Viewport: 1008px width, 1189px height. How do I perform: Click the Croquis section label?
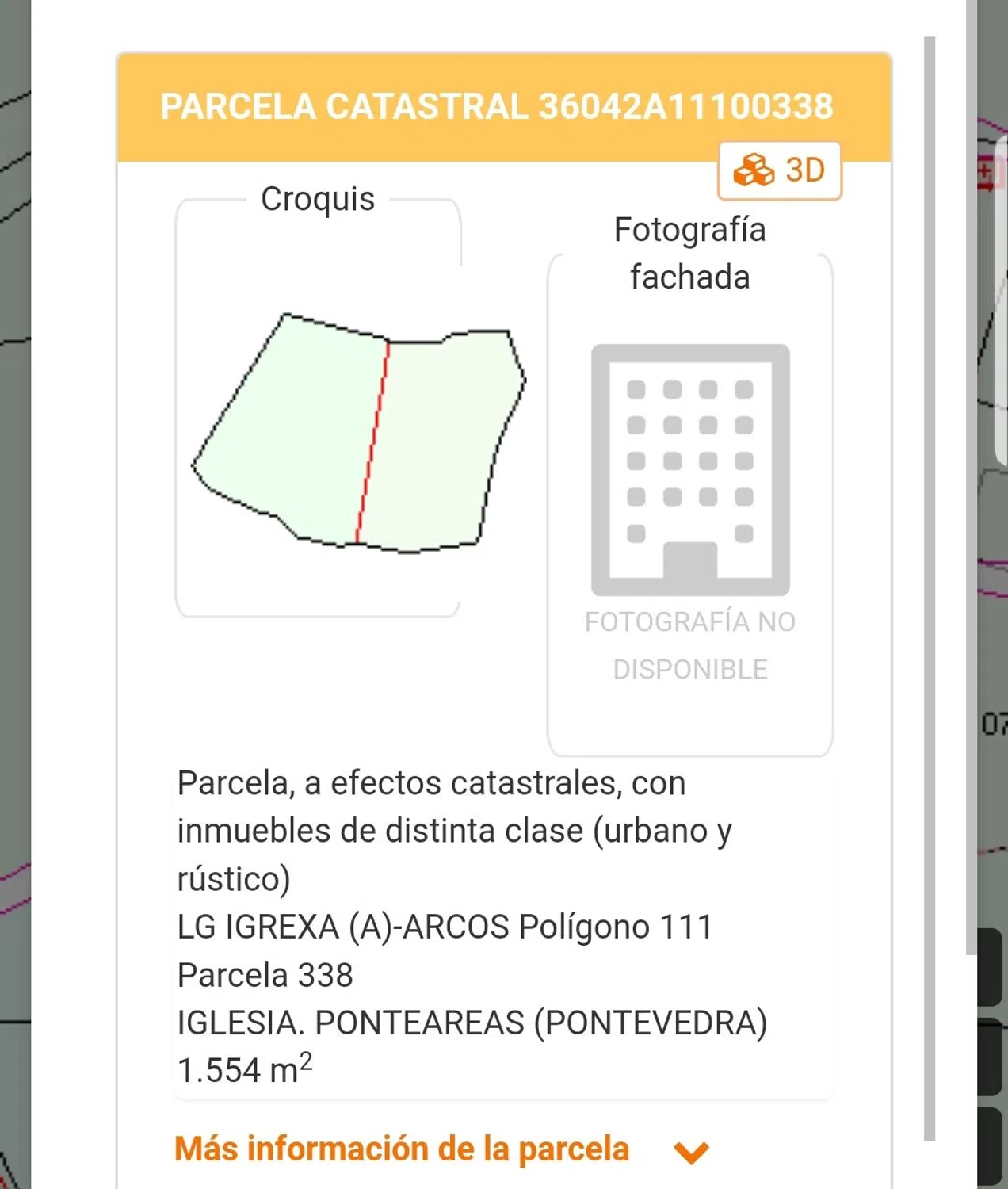tap(318, 199)
